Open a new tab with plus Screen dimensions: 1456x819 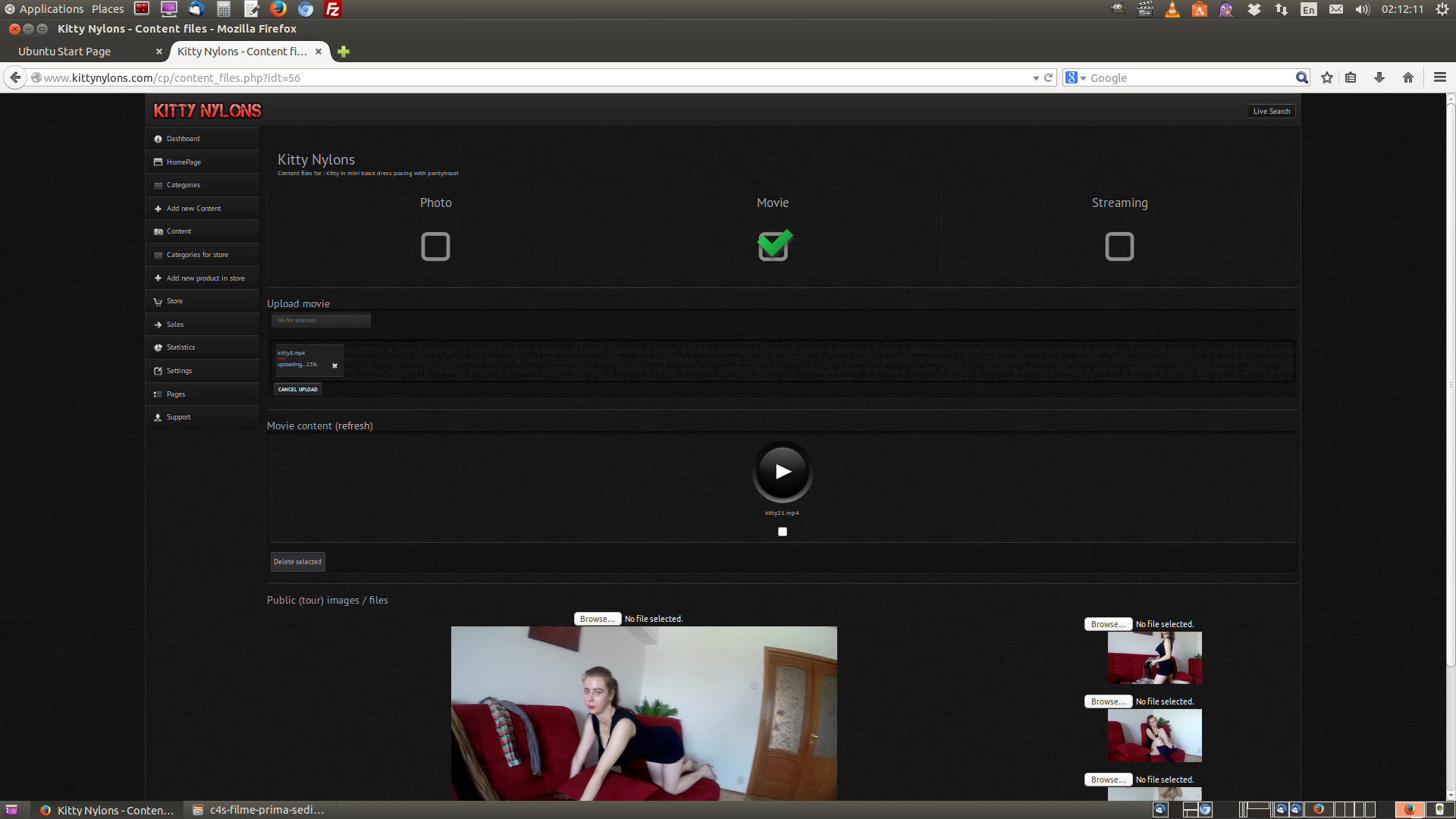(344, 52)
